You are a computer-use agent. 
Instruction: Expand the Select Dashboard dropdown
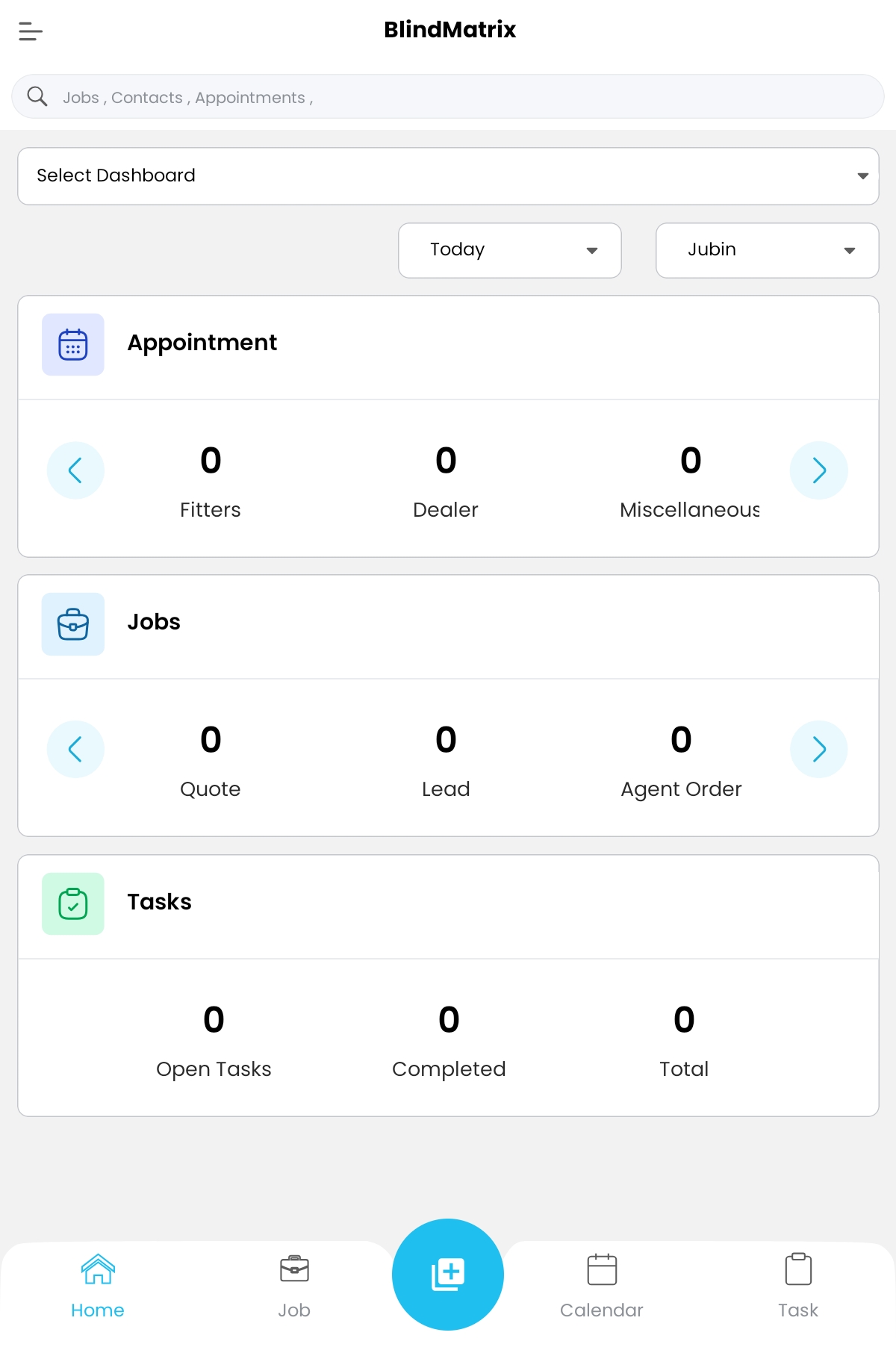448,176
